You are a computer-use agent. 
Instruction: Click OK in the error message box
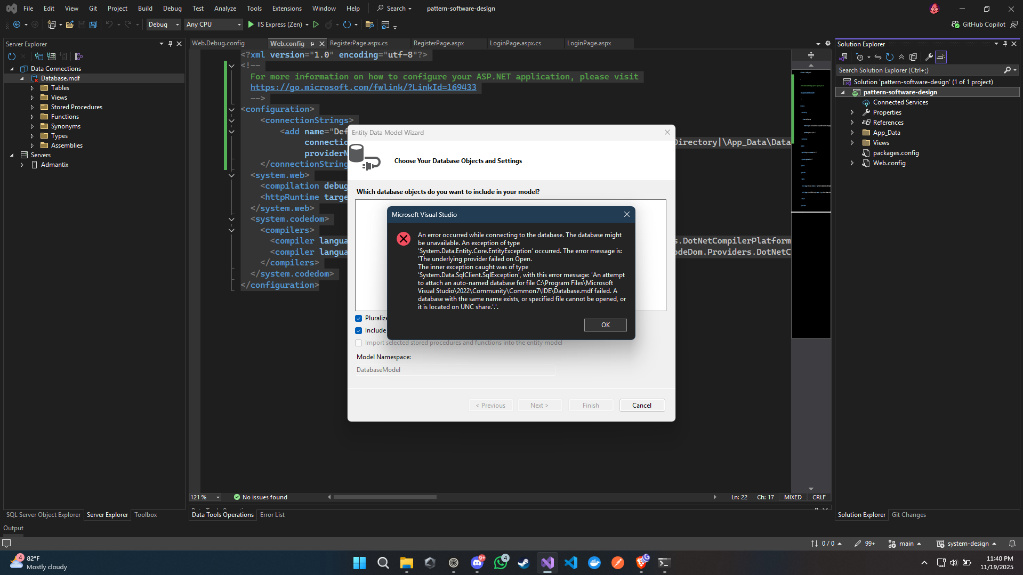point(605,324)
